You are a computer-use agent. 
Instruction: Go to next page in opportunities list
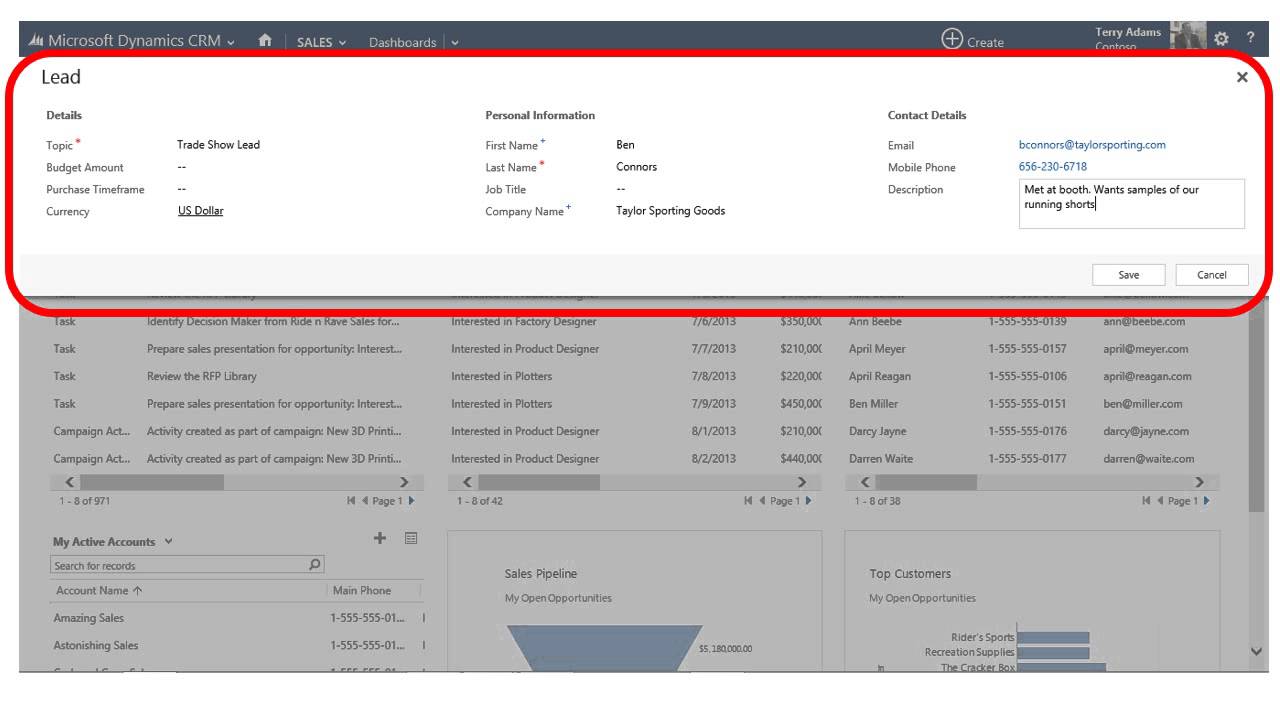(808, 501)
